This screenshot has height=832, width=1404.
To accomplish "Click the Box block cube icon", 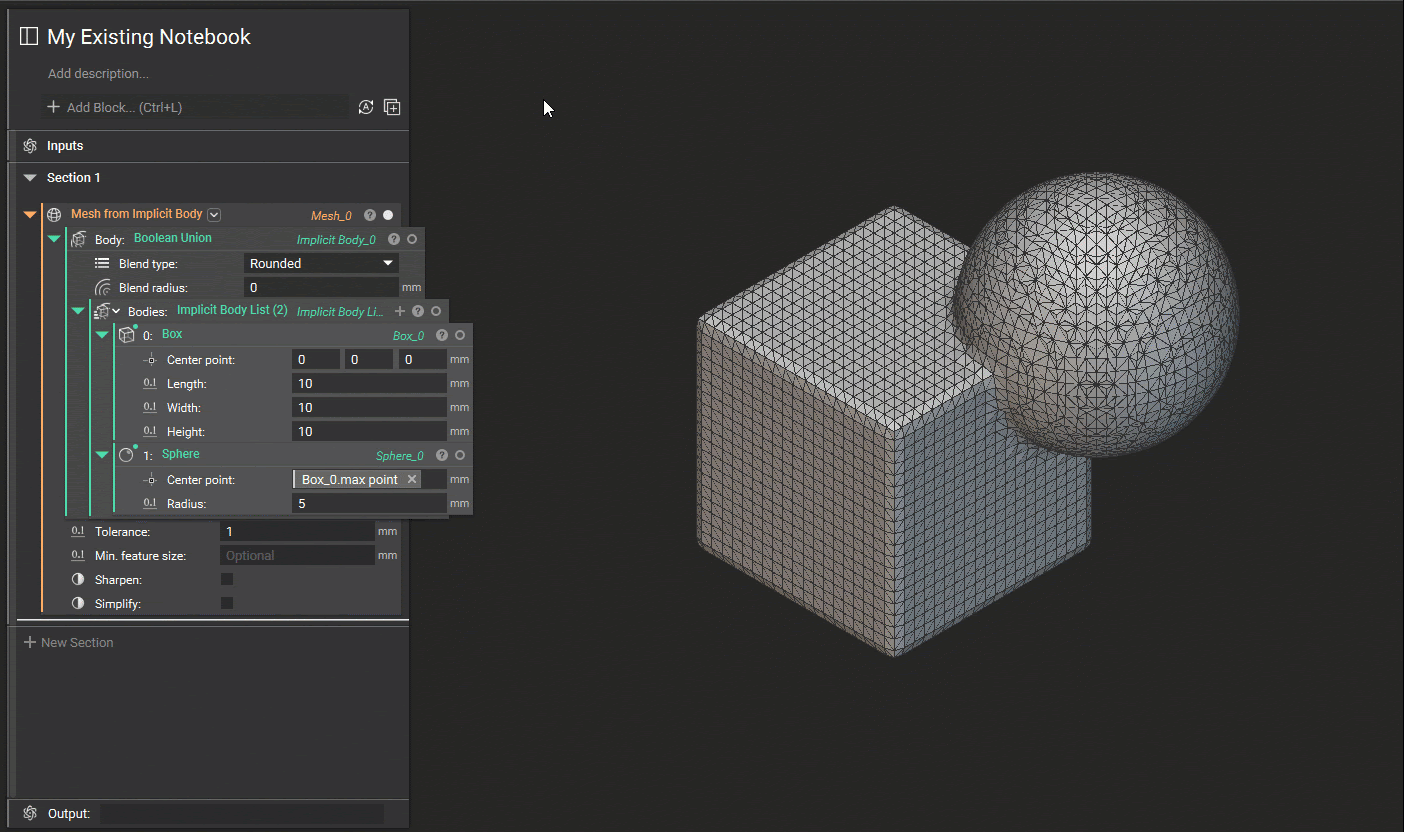I will (126, 335).
